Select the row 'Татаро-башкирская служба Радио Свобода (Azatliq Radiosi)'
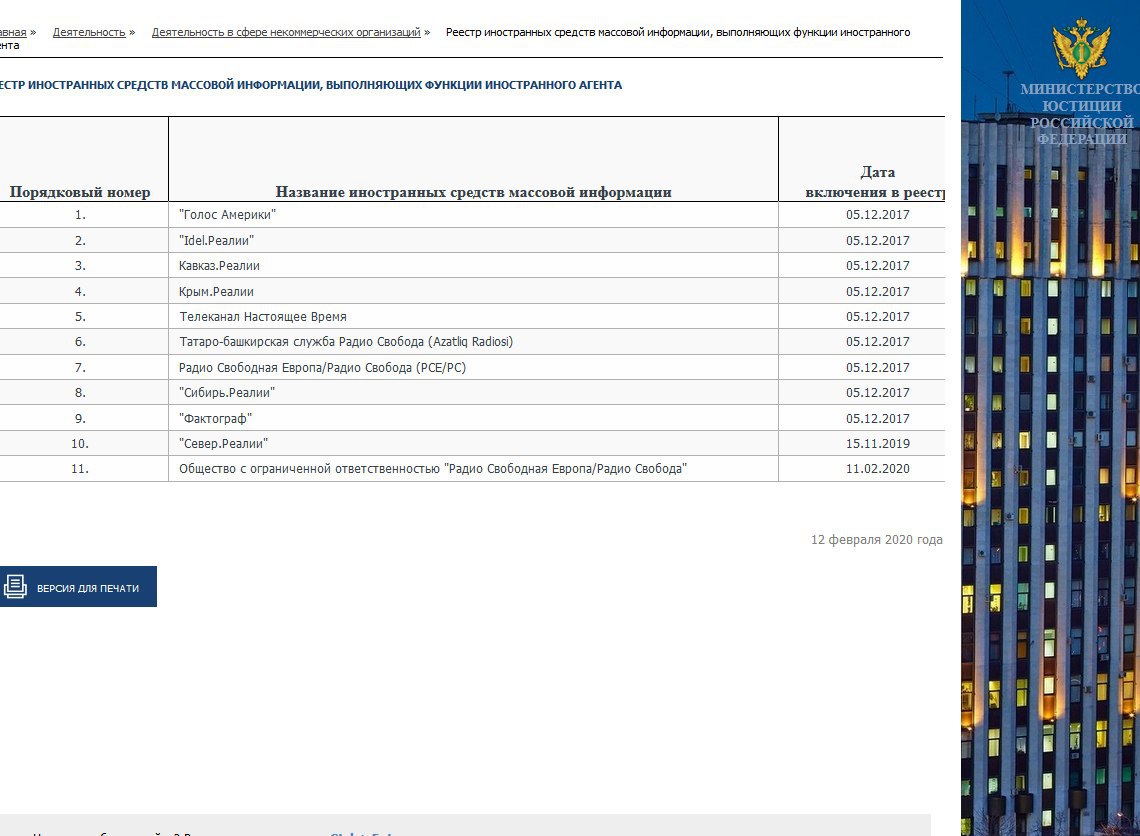The width and height of the screenshot is (1140, 836). pyautogui.click(x=473, y=342)
